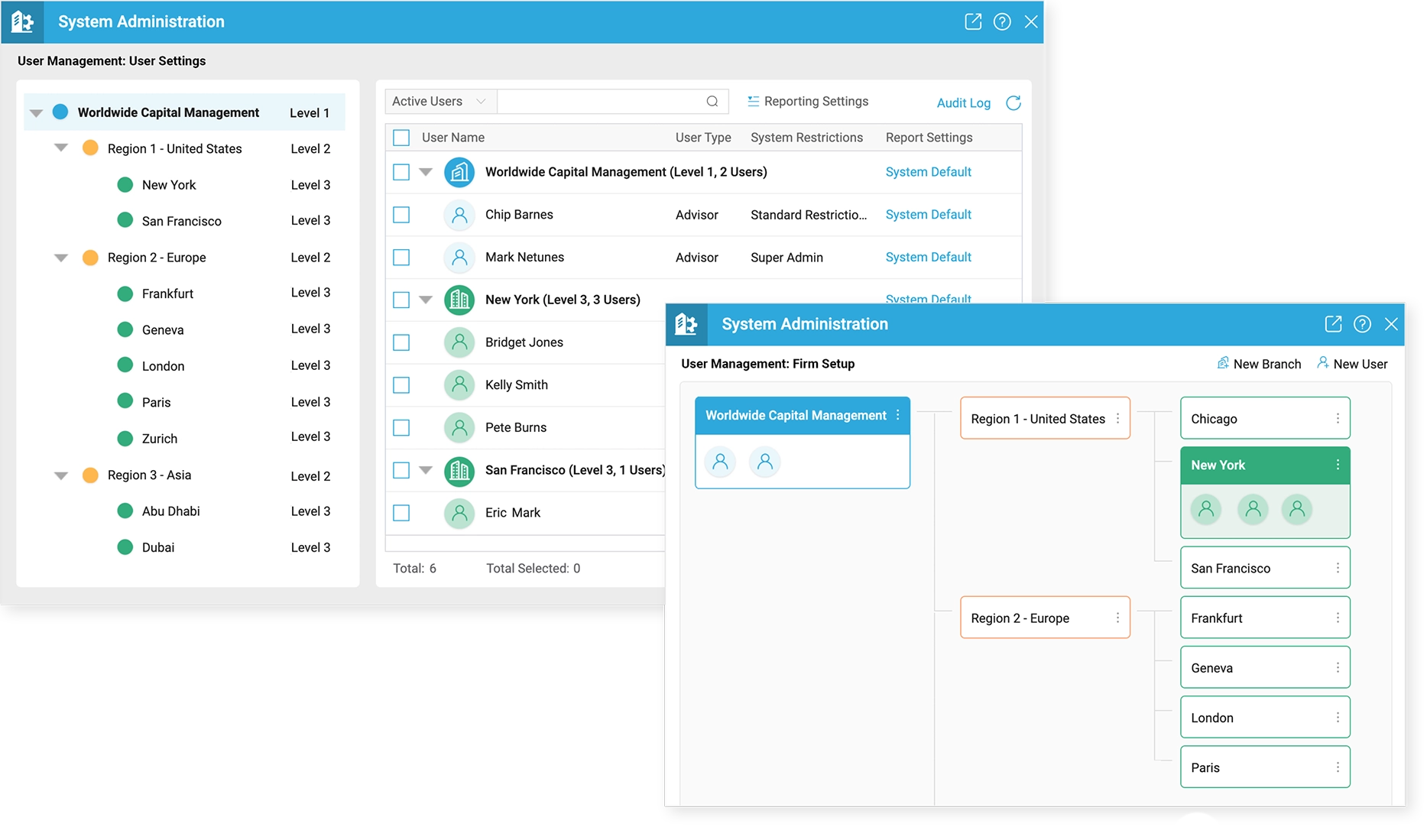Select Dubai in the firm tree

pos(158,547)
